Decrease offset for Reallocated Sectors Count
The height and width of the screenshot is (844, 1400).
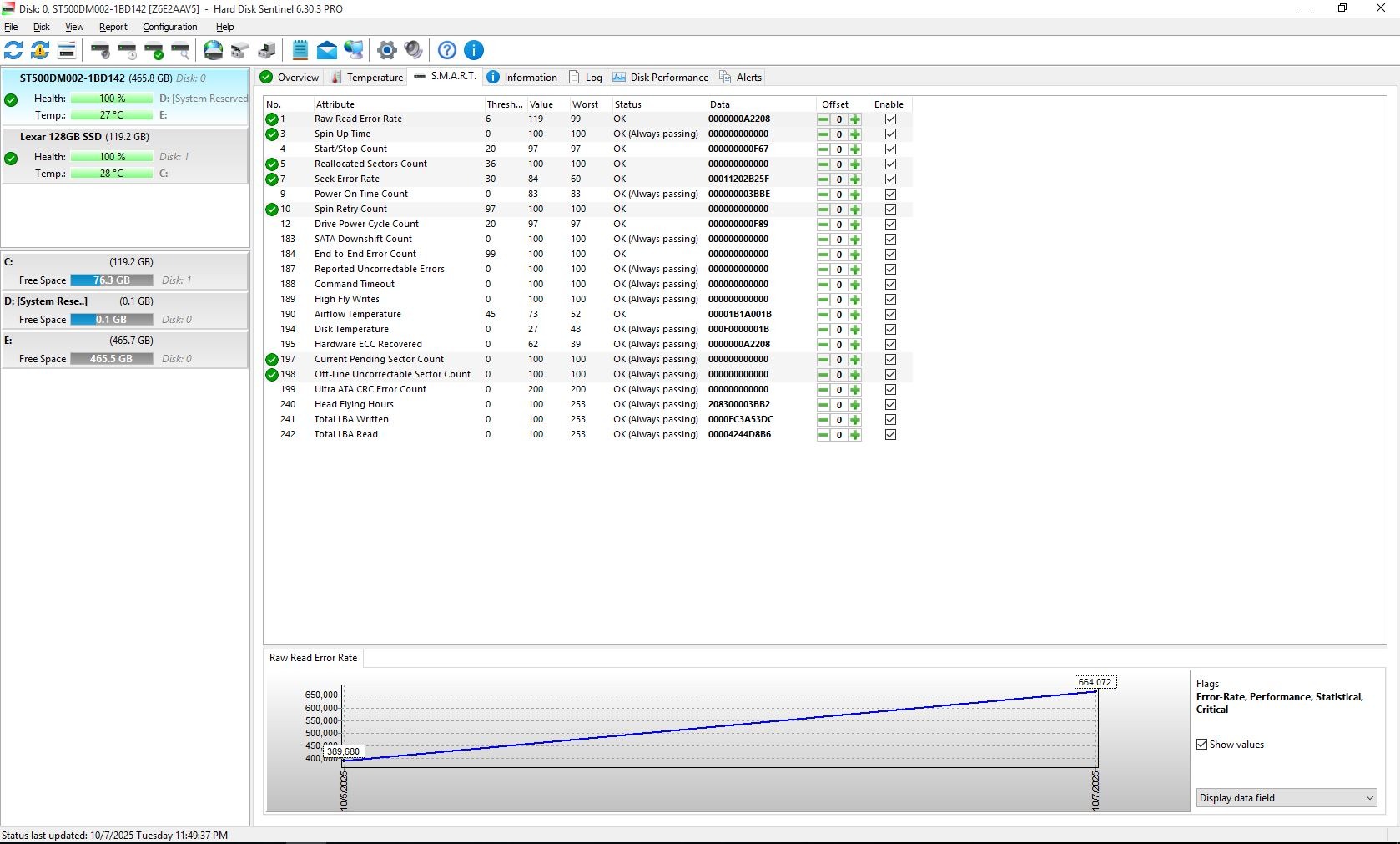823,164
